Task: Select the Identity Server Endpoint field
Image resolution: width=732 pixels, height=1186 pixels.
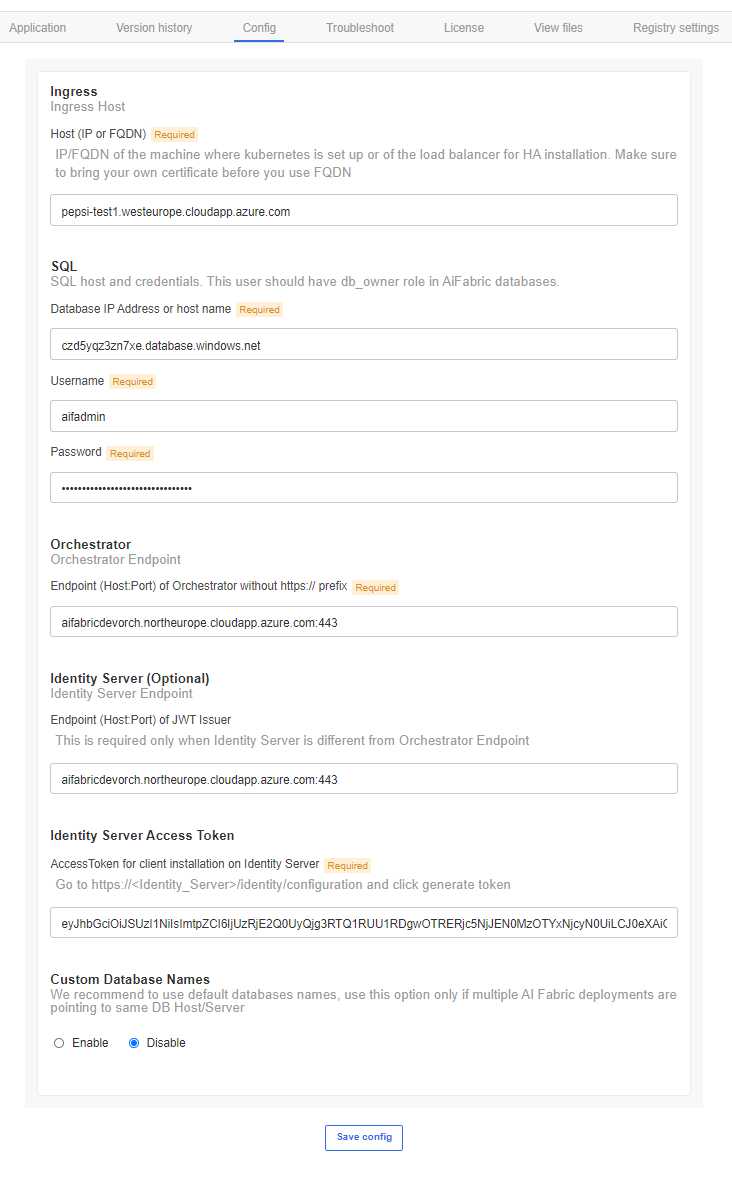Action: pos(363,778)
